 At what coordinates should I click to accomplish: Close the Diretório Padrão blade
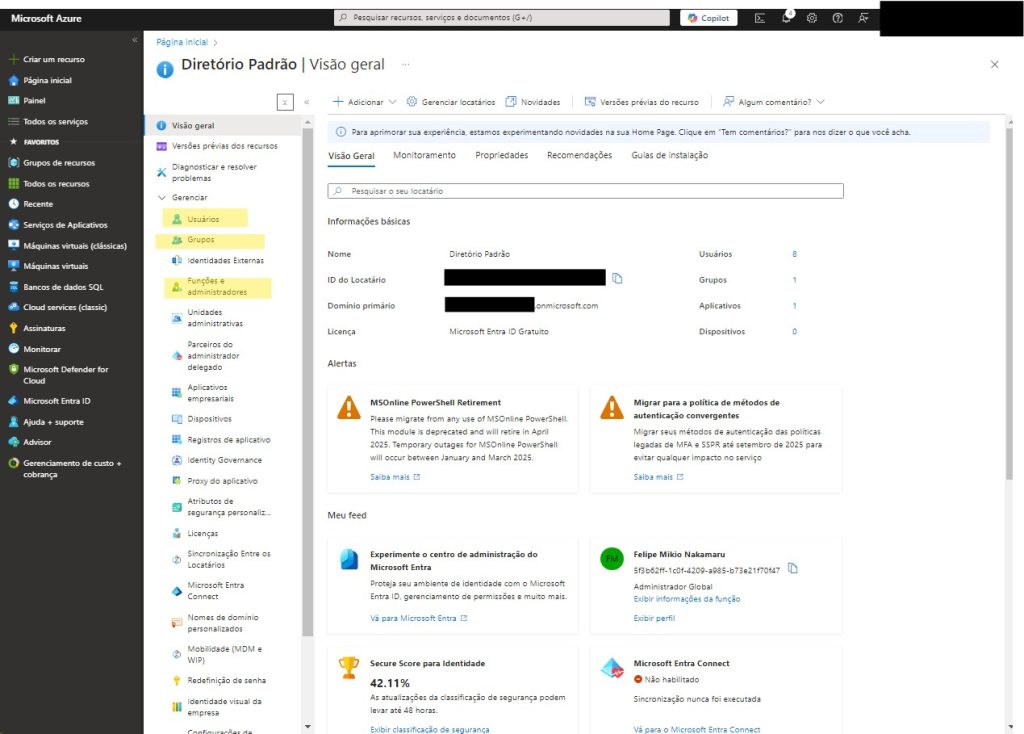click(994, 64)
